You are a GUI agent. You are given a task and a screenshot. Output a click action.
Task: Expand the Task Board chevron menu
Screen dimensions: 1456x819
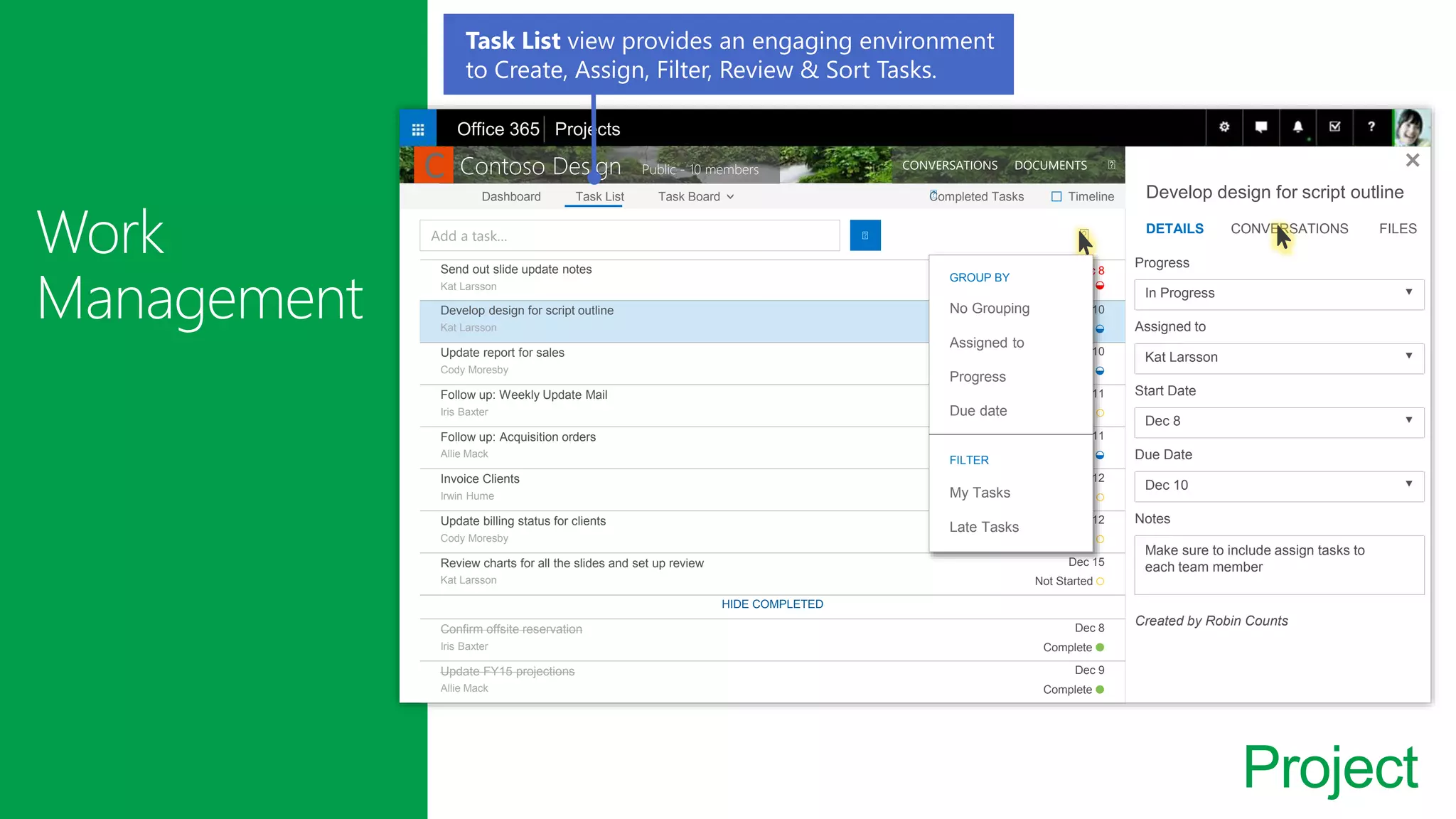[731, 197]
